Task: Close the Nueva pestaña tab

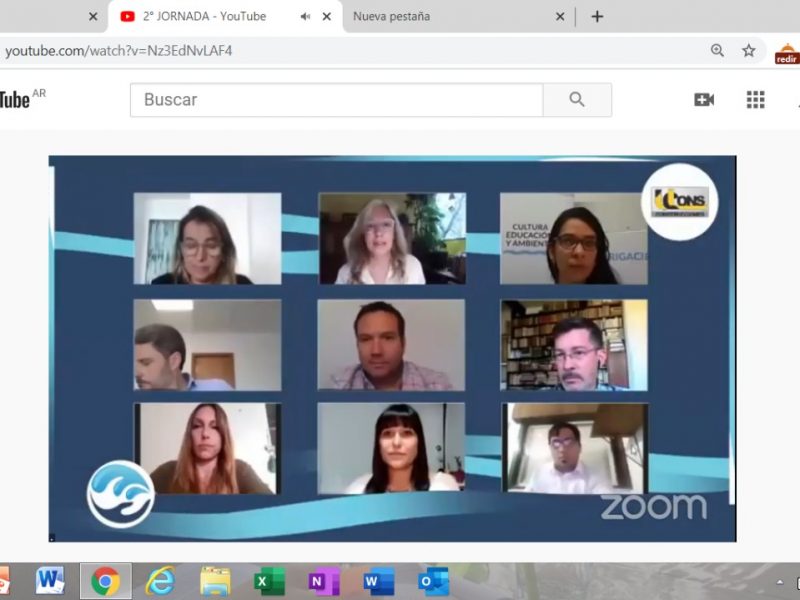Action: coord(560,16)
